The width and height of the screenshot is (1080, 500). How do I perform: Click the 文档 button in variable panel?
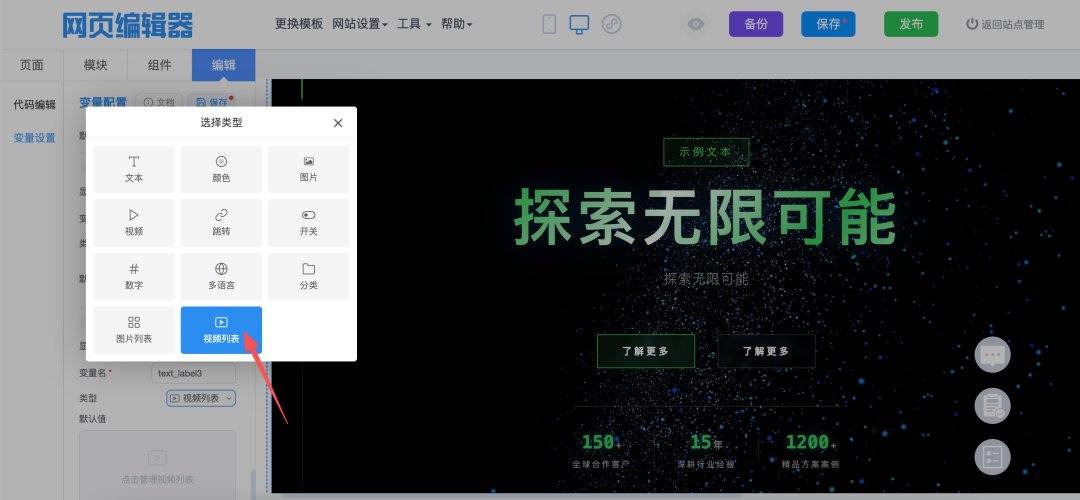click(159, 102)
